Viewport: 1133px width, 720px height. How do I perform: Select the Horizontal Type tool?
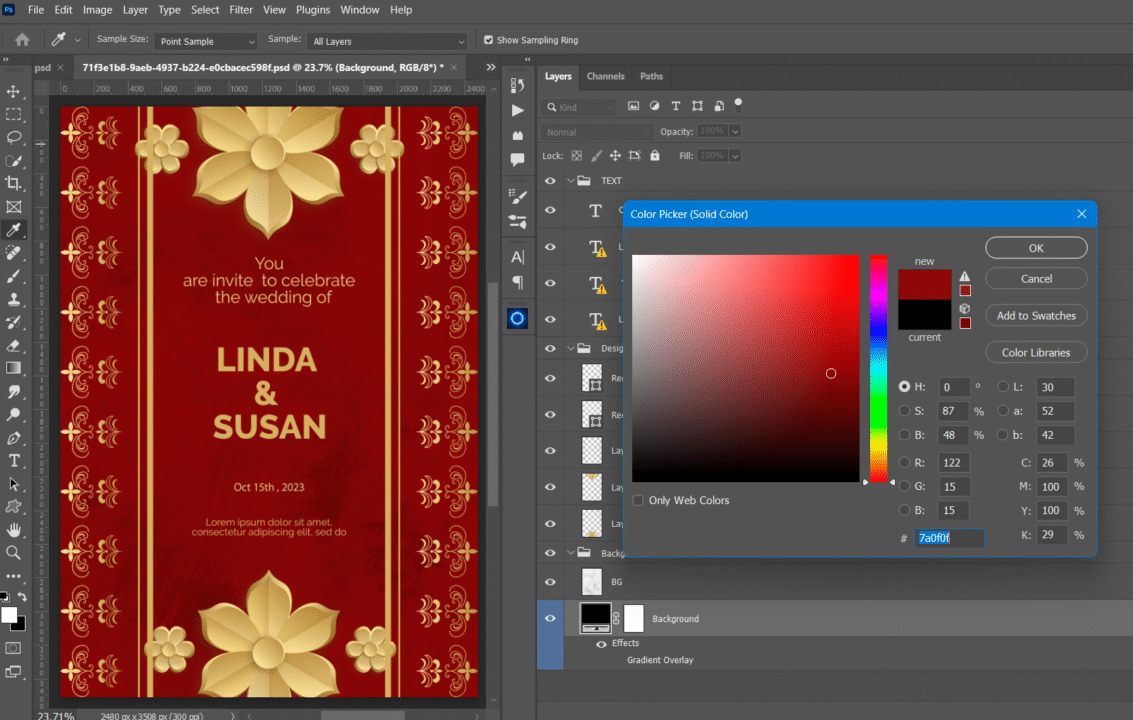14,461
